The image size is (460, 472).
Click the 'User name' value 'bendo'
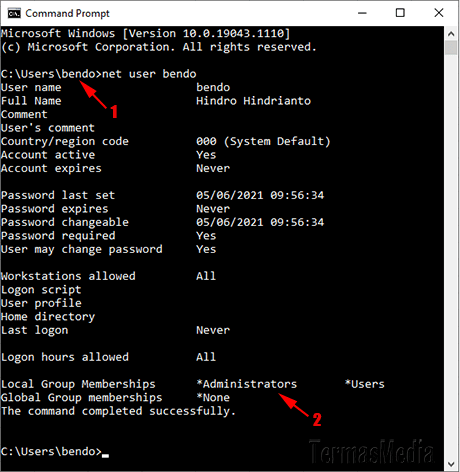pos(213,88)
